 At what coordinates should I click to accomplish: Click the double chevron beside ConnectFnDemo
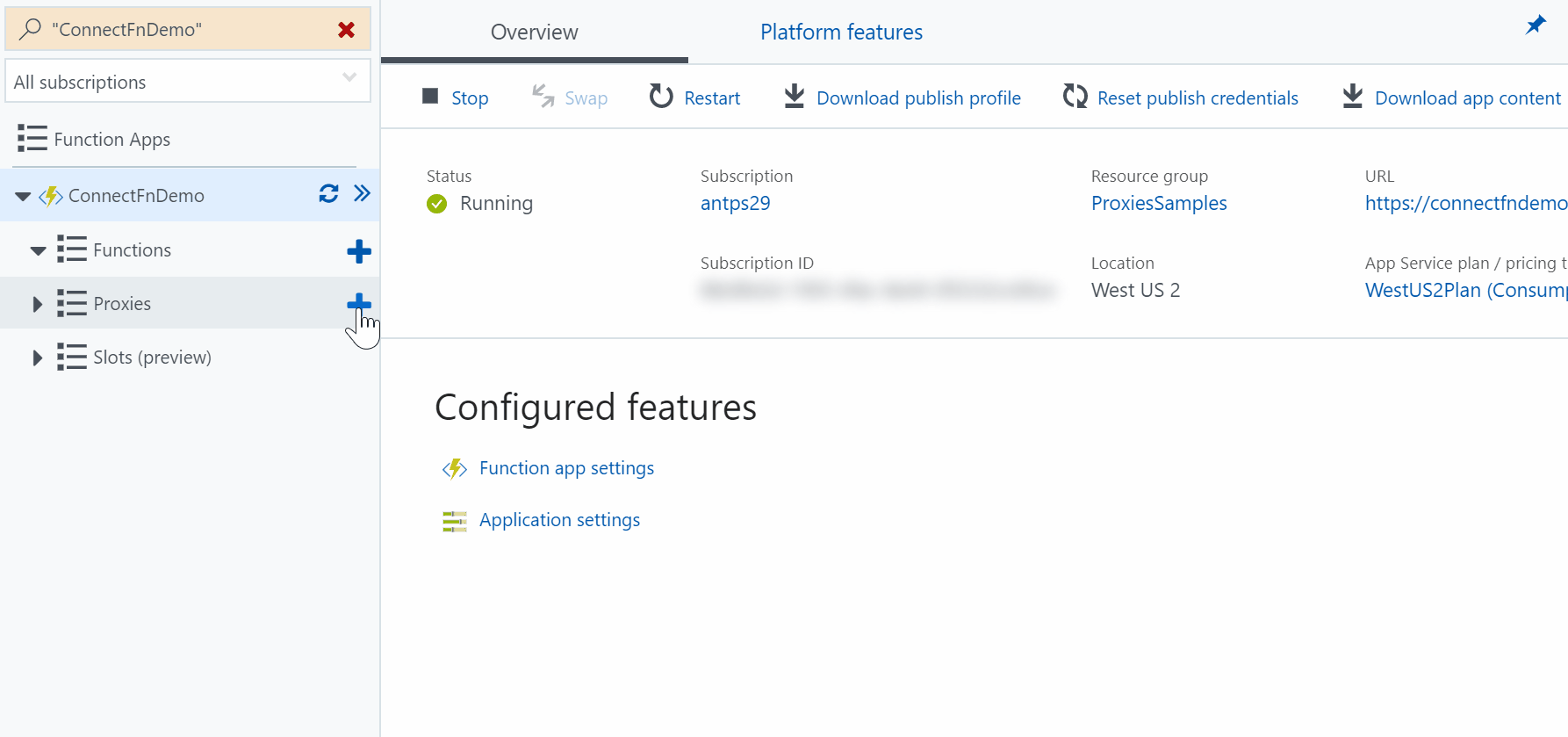[362, 194]
